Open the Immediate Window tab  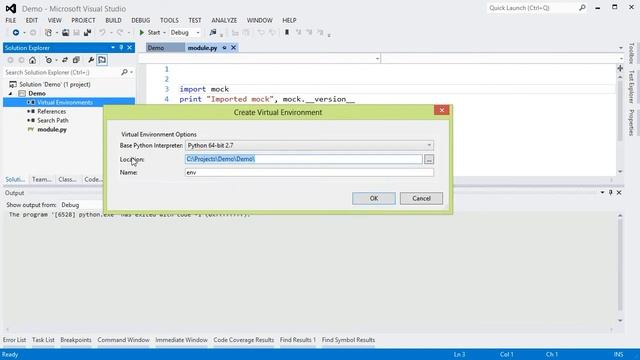click(181, 340)
